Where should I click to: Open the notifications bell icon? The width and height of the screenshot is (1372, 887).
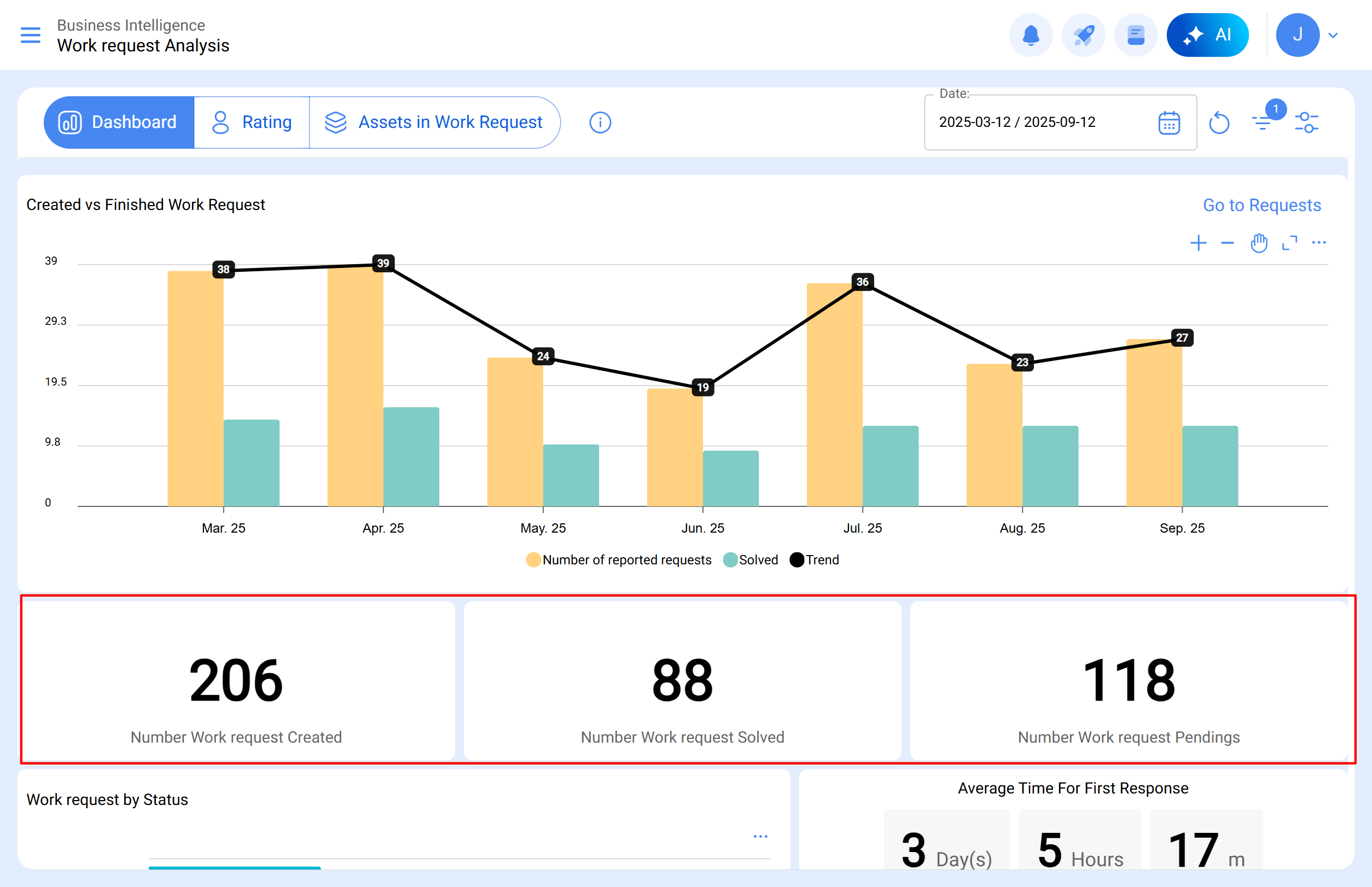1031,34
